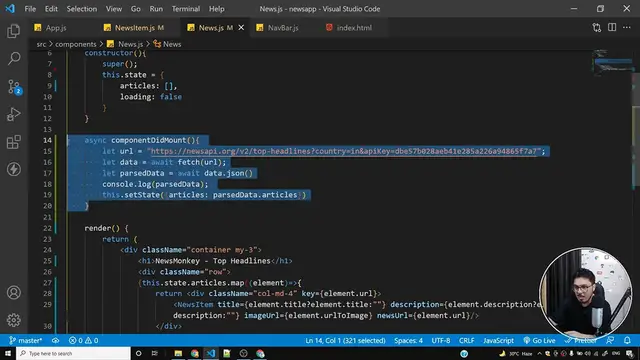Image resolution: width=640 pixels, height=360 pixels.
Task: Open the Selection menu
Action: pos(82,9)
